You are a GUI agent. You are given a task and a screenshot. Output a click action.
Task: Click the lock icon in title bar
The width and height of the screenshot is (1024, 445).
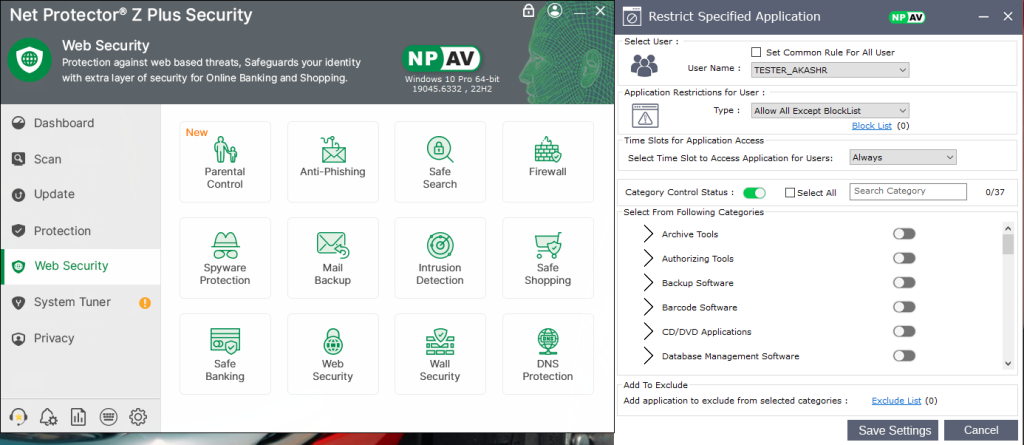click(x=528, y=11)
